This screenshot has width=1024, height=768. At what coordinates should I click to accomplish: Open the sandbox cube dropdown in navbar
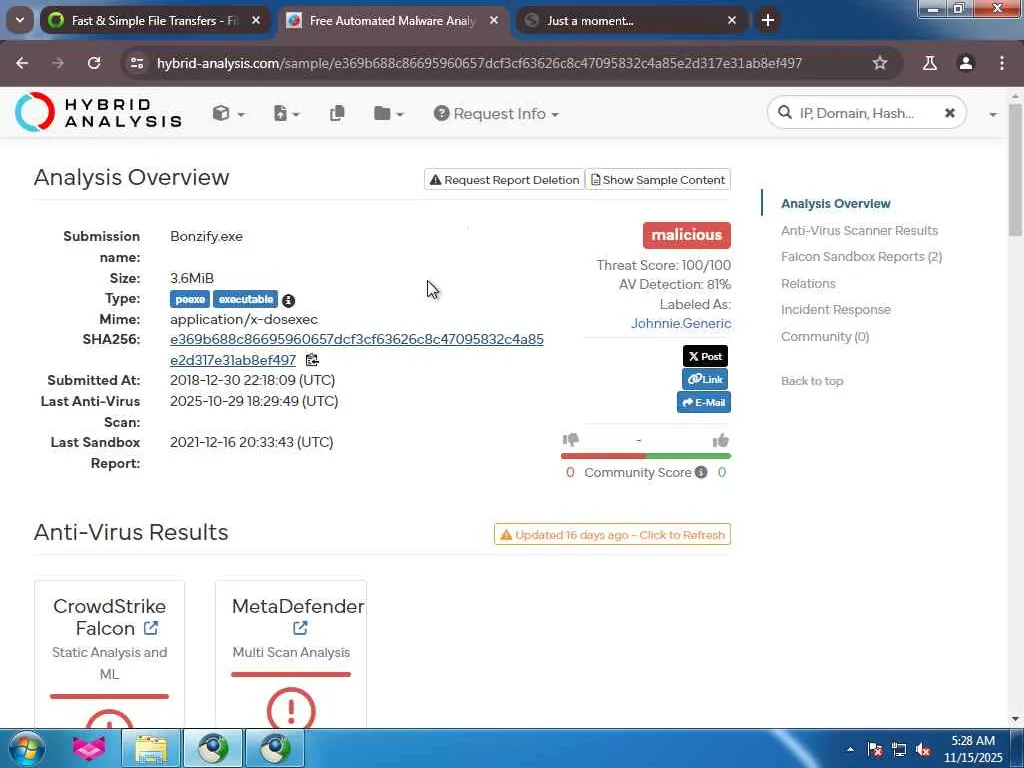coord(229,114)
